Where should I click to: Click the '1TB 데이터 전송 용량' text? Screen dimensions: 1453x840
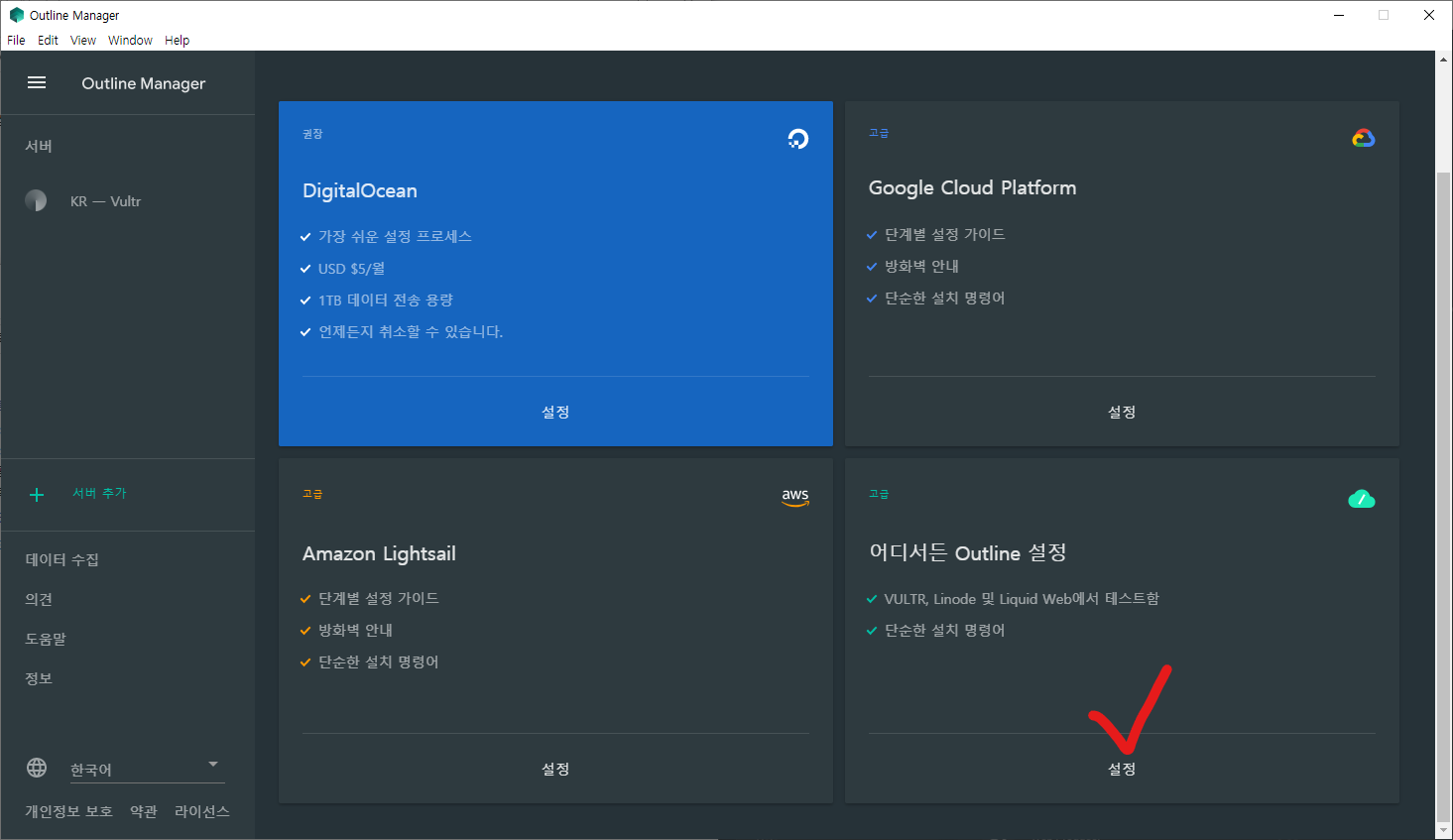click(x=386, y=300)
